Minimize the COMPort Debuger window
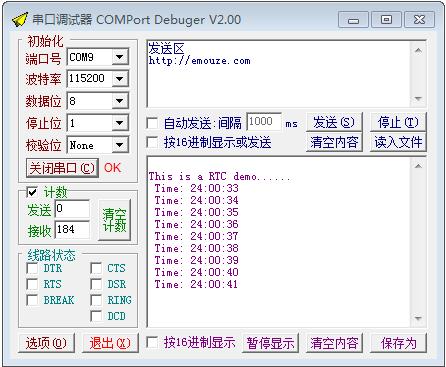Viewport: 446px width, 367px height. tap(353, 20)
